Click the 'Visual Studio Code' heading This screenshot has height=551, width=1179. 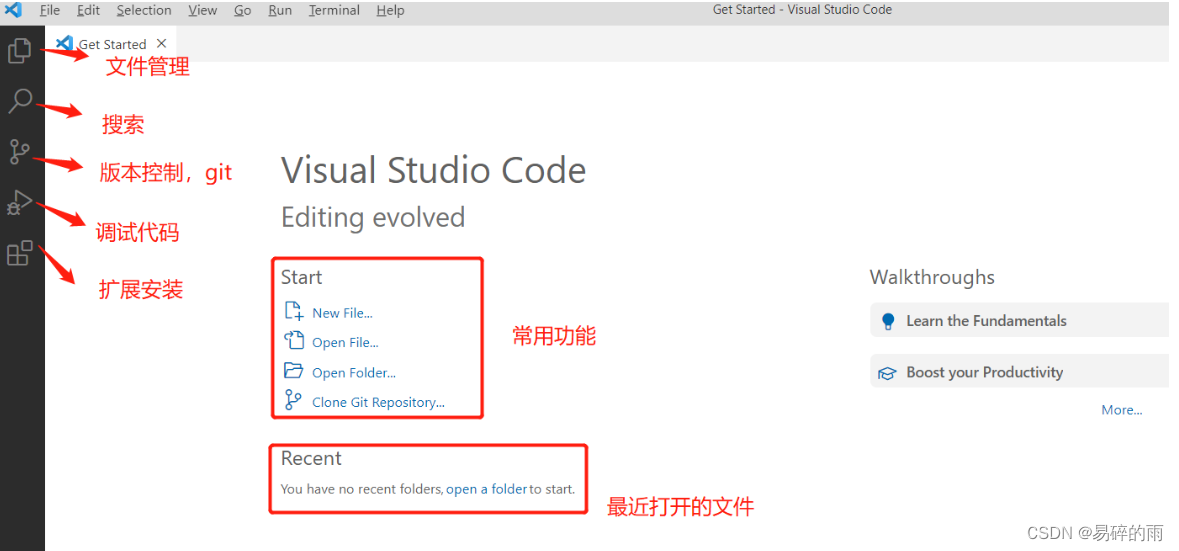(434, 170)
